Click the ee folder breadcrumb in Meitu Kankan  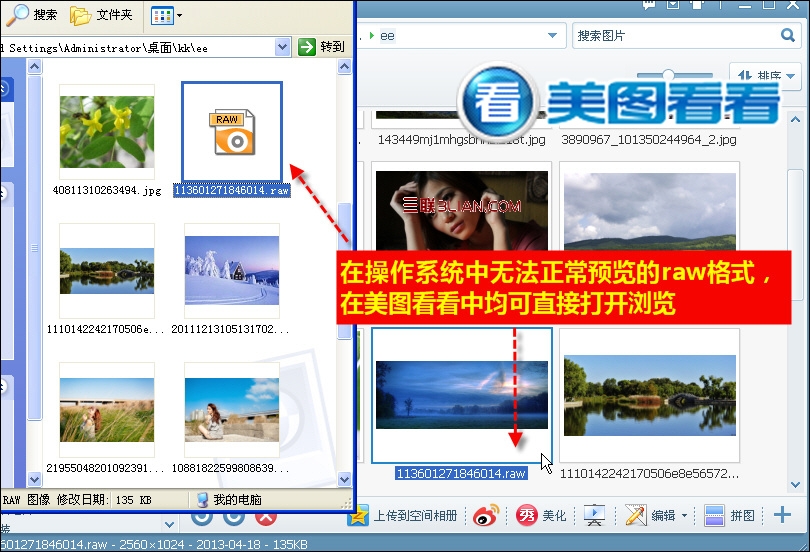point(387,36)
